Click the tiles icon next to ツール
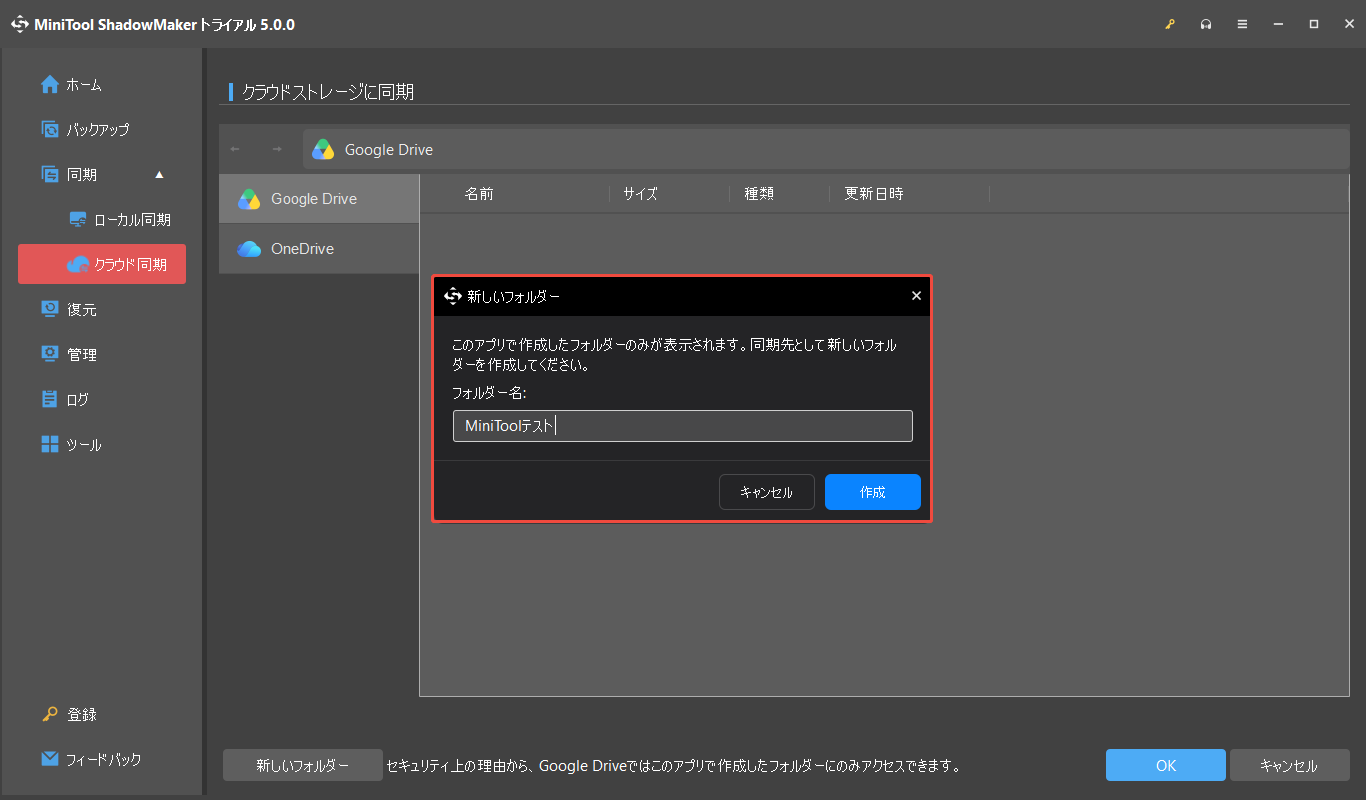Screen dimensions: 1366x800 50,444
